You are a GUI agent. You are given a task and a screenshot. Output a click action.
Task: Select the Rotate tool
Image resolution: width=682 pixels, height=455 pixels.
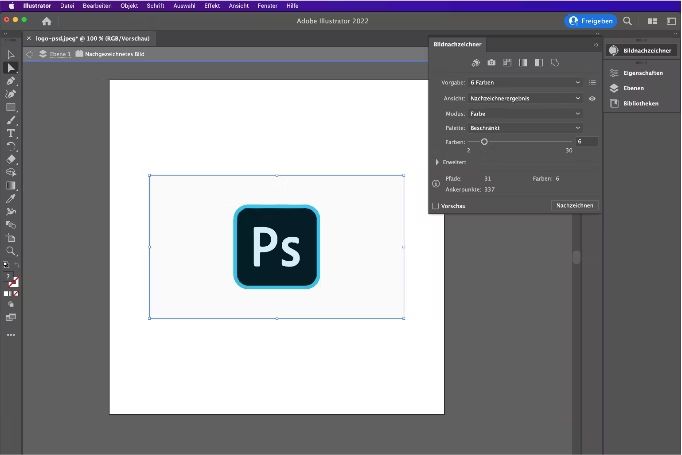click(11, 146)
